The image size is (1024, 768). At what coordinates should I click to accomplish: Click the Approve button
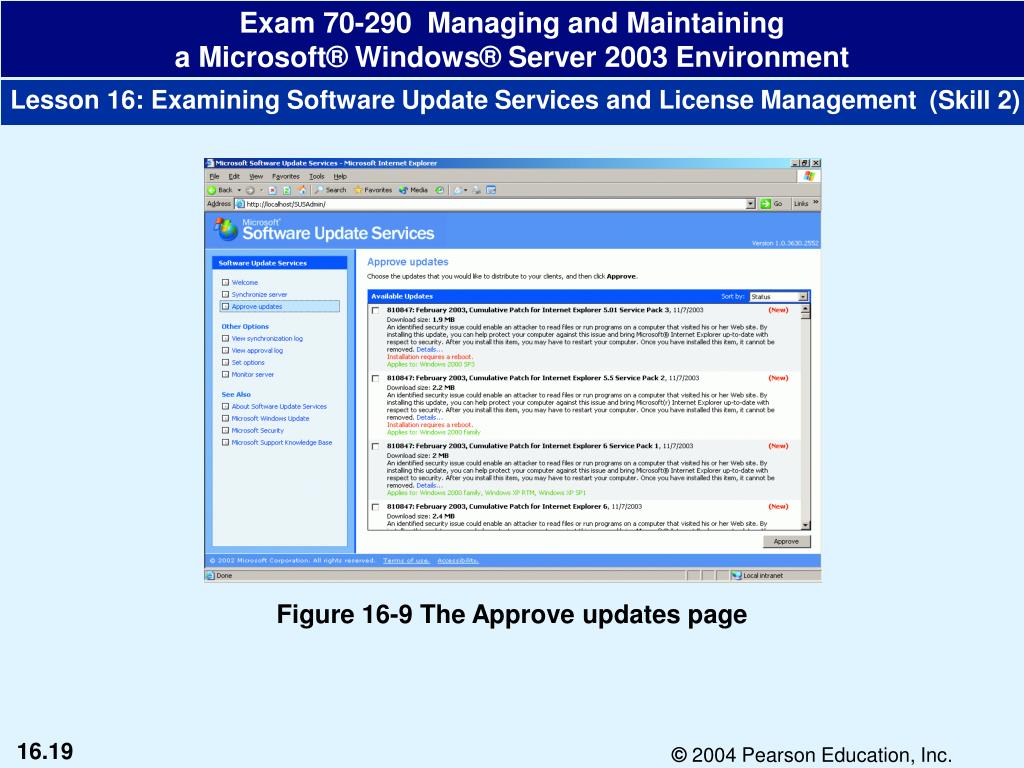786,541
